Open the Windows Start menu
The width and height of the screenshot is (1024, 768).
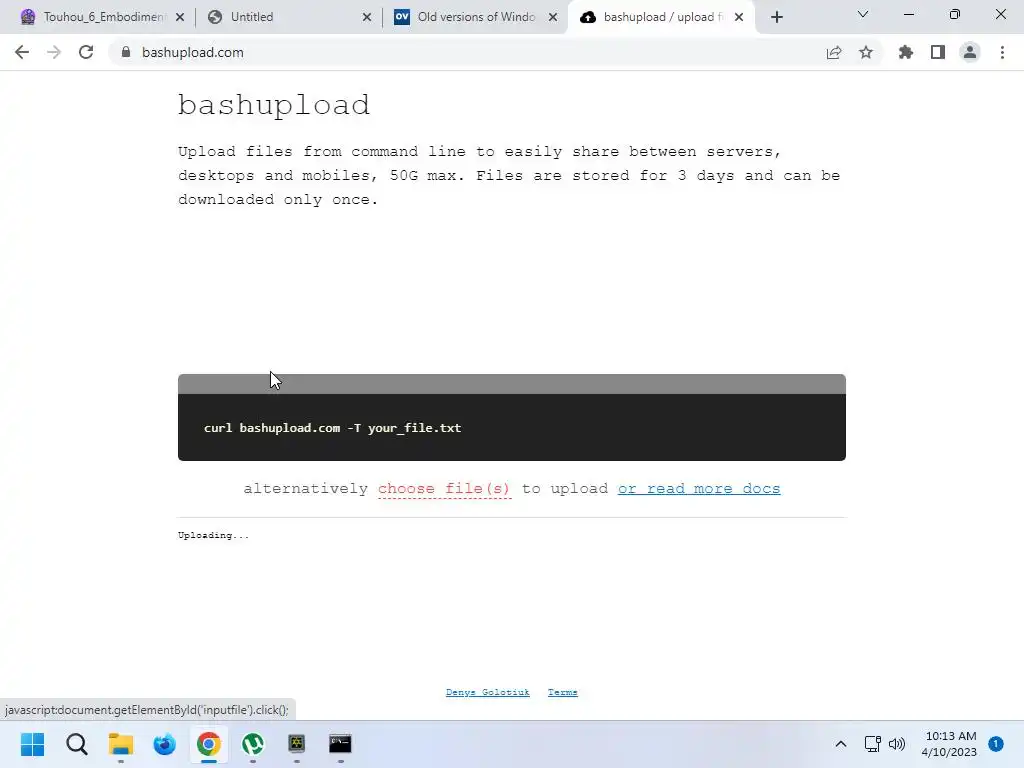33,744
